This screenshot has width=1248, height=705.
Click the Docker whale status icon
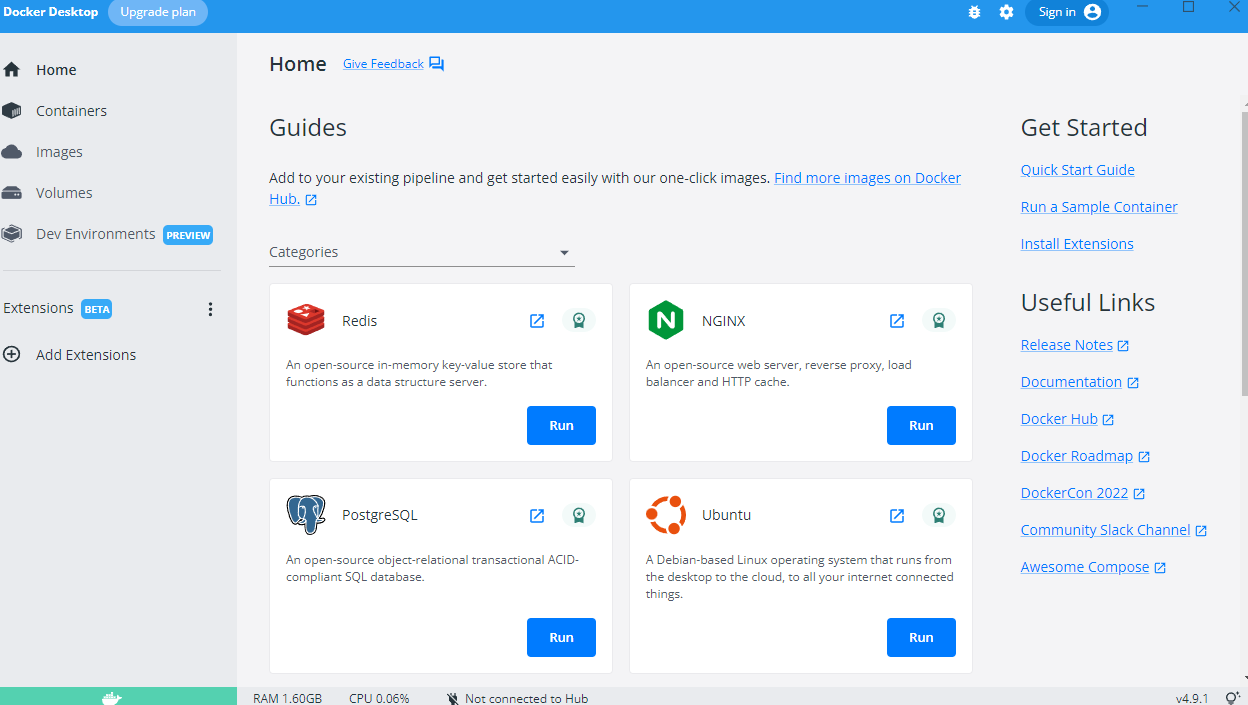[112, 698]
